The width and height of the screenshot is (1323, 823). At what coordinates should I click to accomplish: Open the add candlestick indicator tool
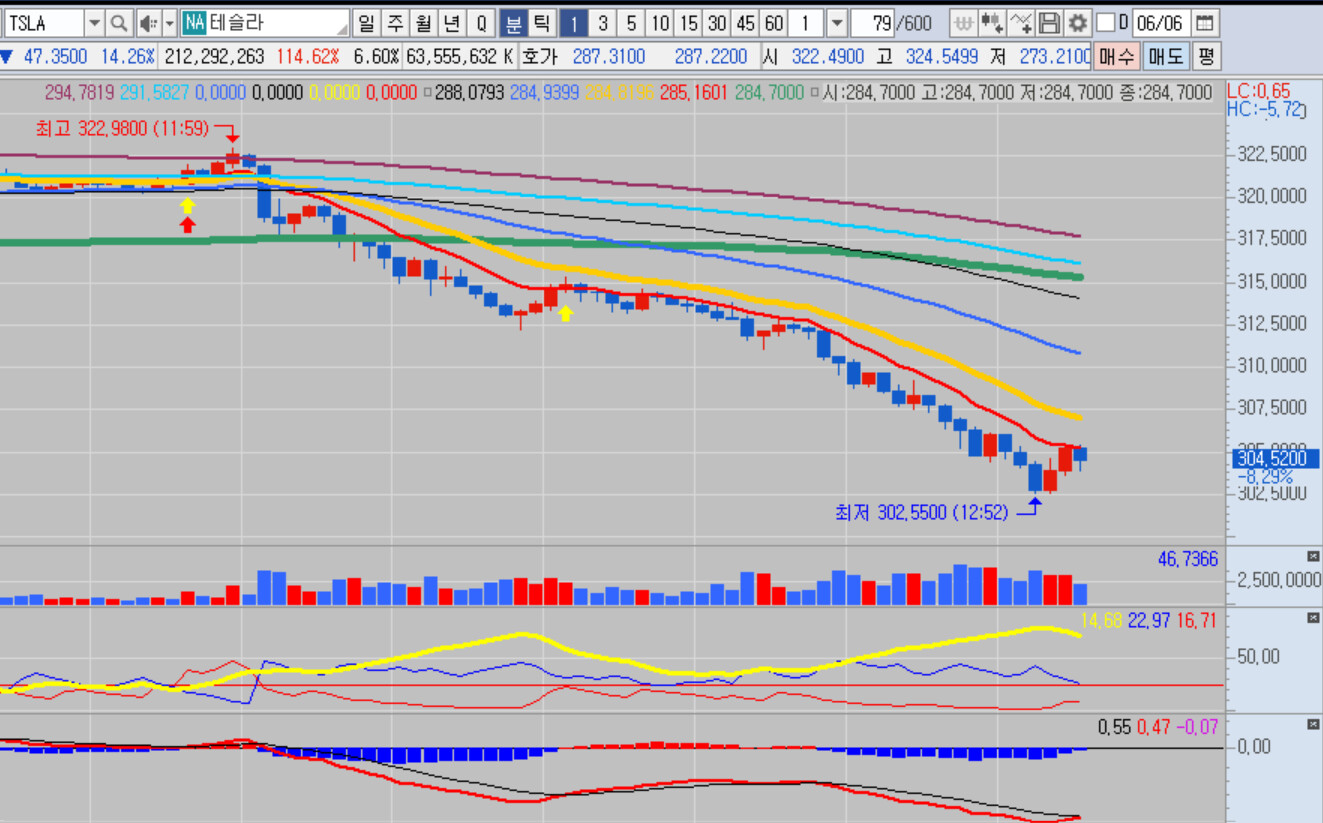coord(991,23)
